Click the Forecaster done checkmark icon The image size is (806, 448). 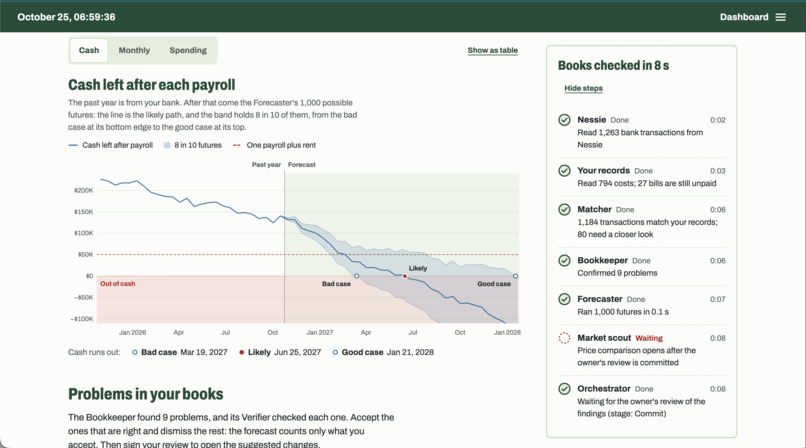(564, 299)
